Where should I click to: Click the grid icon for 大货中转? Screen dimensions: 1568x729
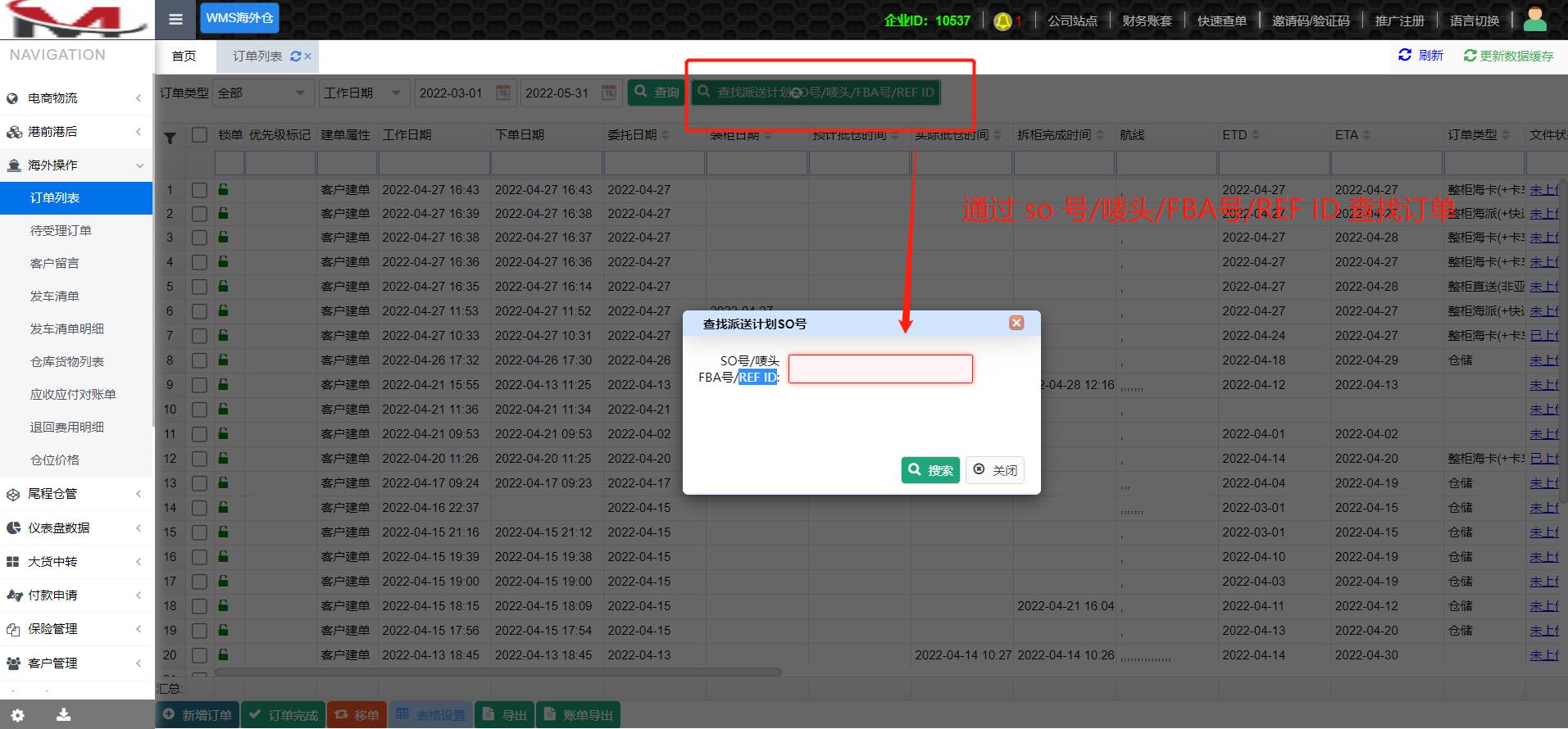click(13, 562)
